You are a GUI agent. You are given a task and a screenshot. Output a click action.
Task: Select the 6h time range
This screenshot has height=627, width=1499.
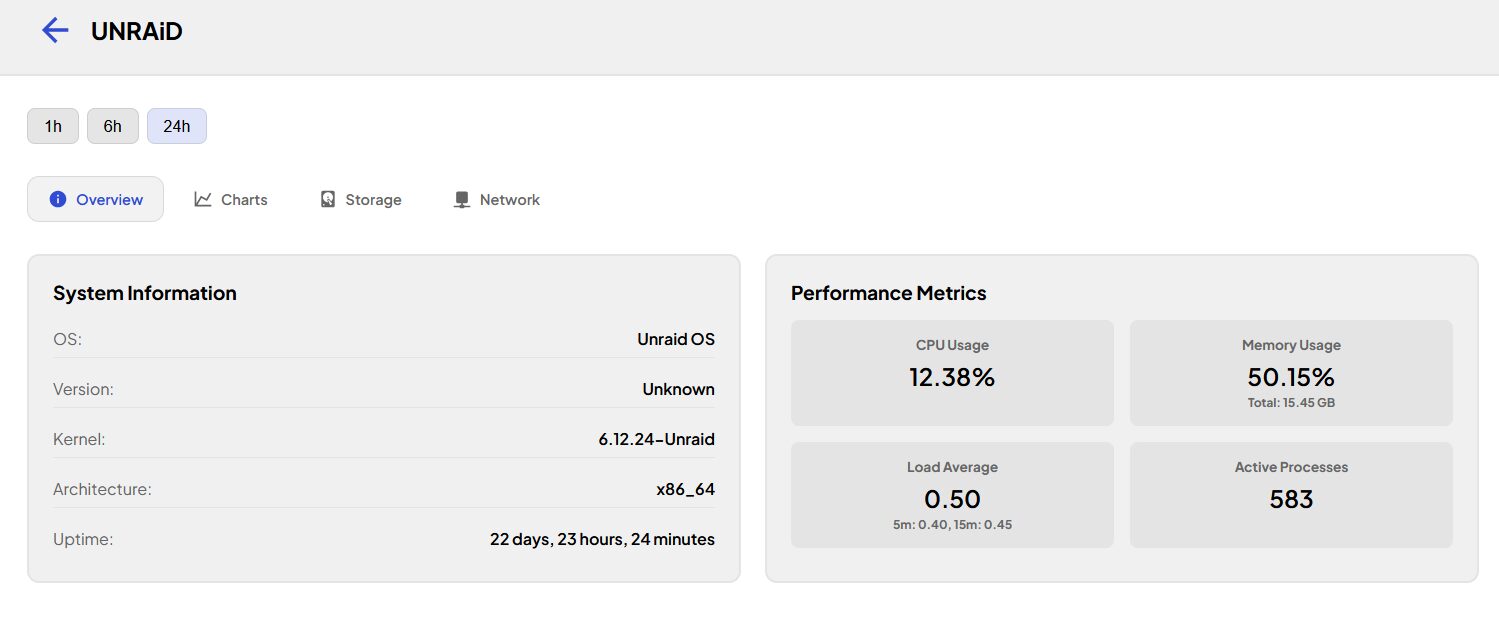pos(113,126)
